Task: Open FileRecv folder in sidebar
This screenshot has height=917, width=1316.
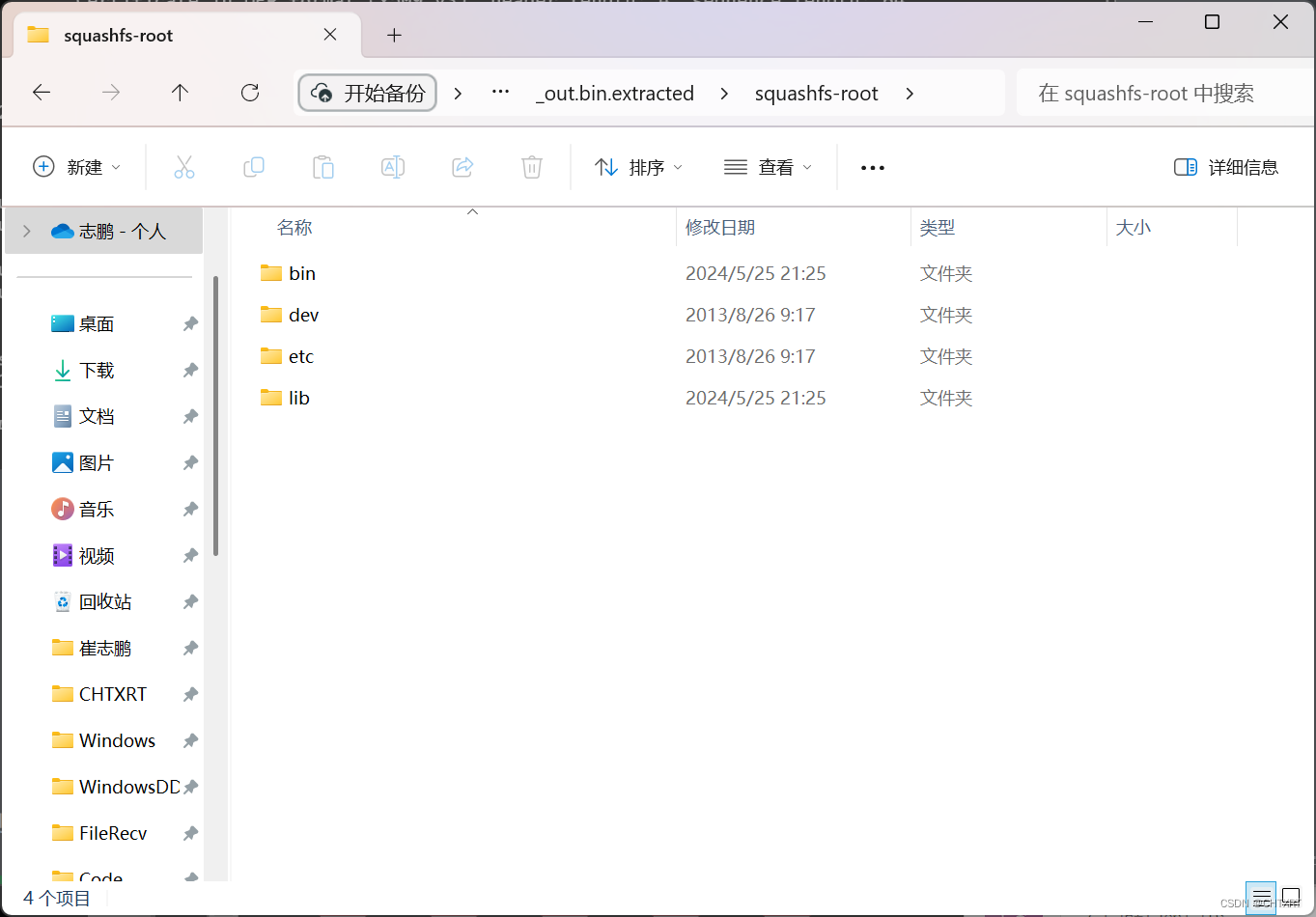Action: pyautogui.click(x=113, y=834)
